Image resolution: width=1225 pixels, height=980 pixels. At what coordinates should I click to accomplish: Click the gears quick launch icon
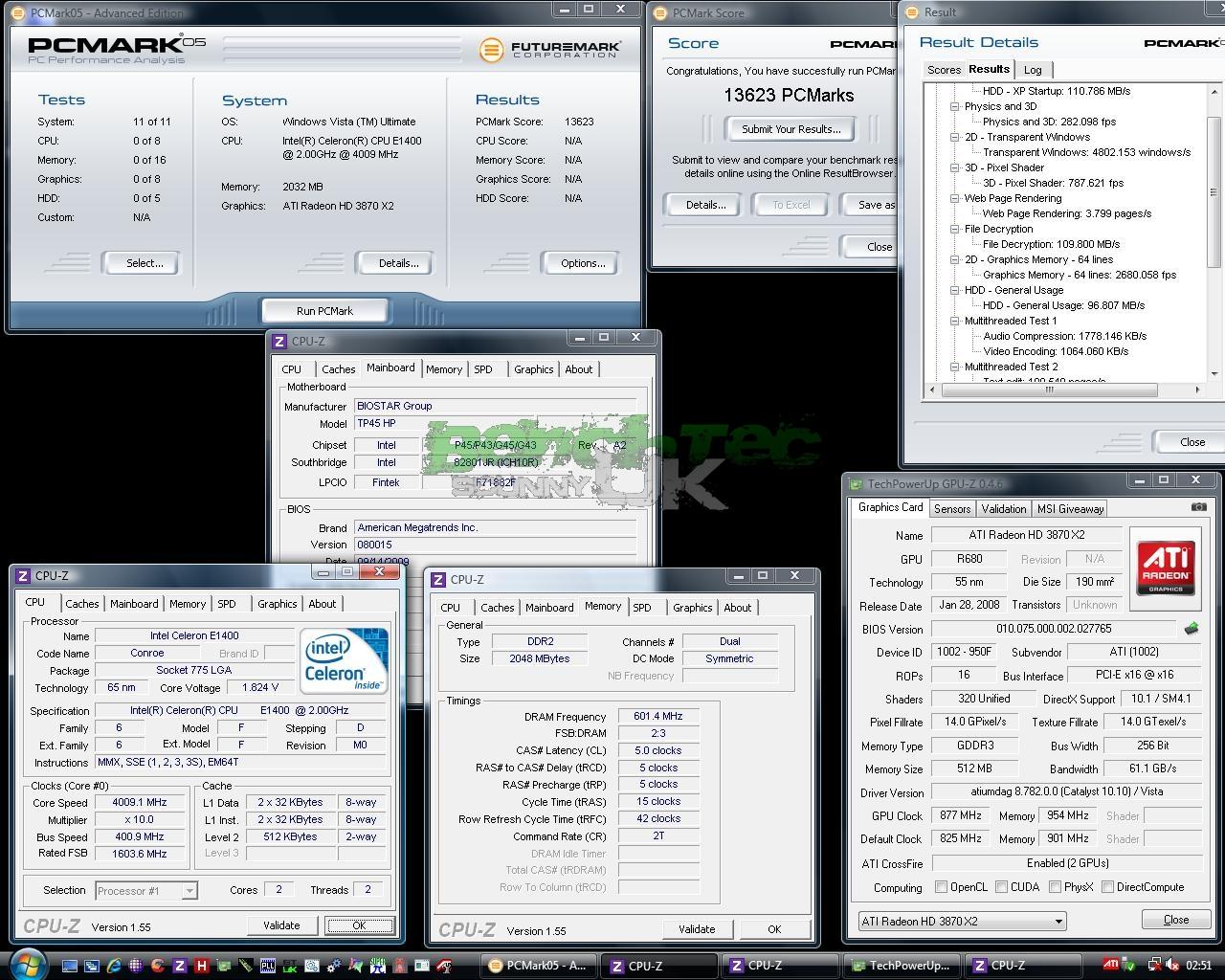click(x=333, y=966)
